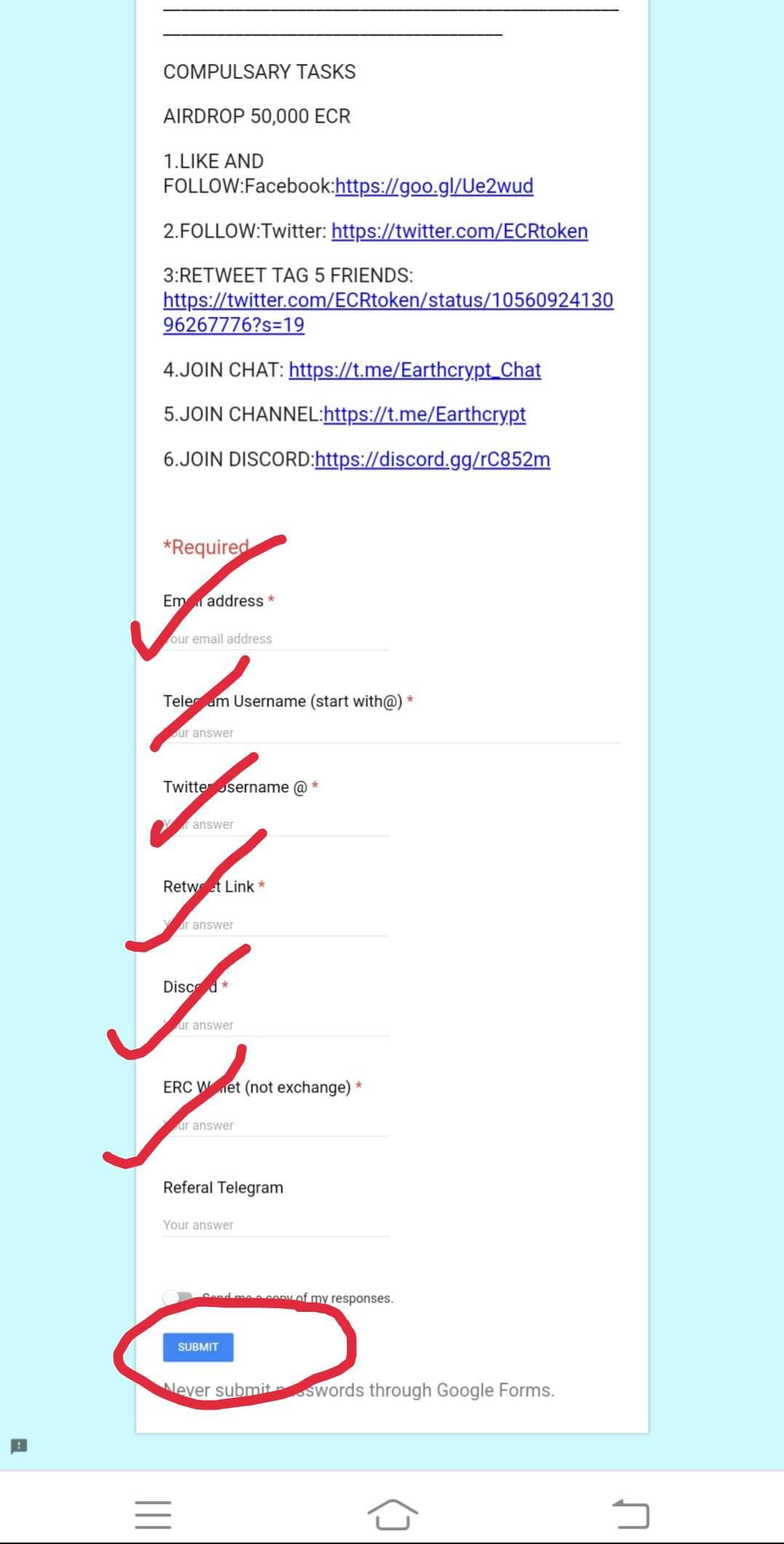784x1544 pixels.
Task: Open the twitter.com/ECRtoken follow link
Action: [460, 231]
